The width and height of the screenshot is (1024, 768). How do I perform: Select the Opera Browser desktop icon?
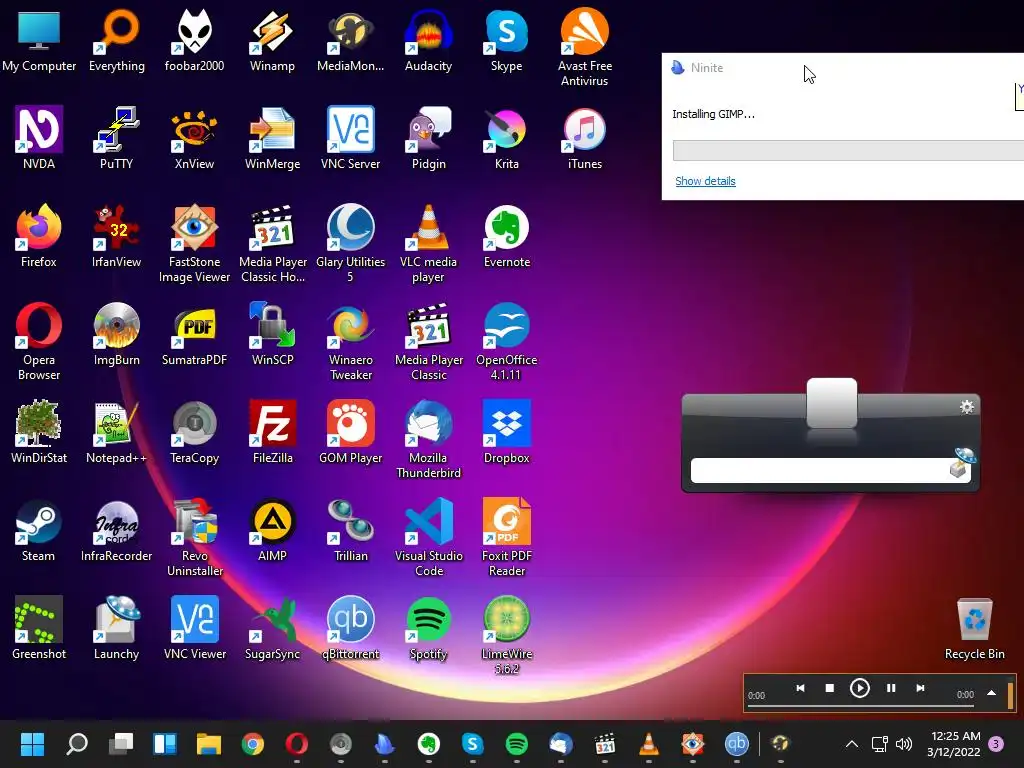click(x=39, y=341)
